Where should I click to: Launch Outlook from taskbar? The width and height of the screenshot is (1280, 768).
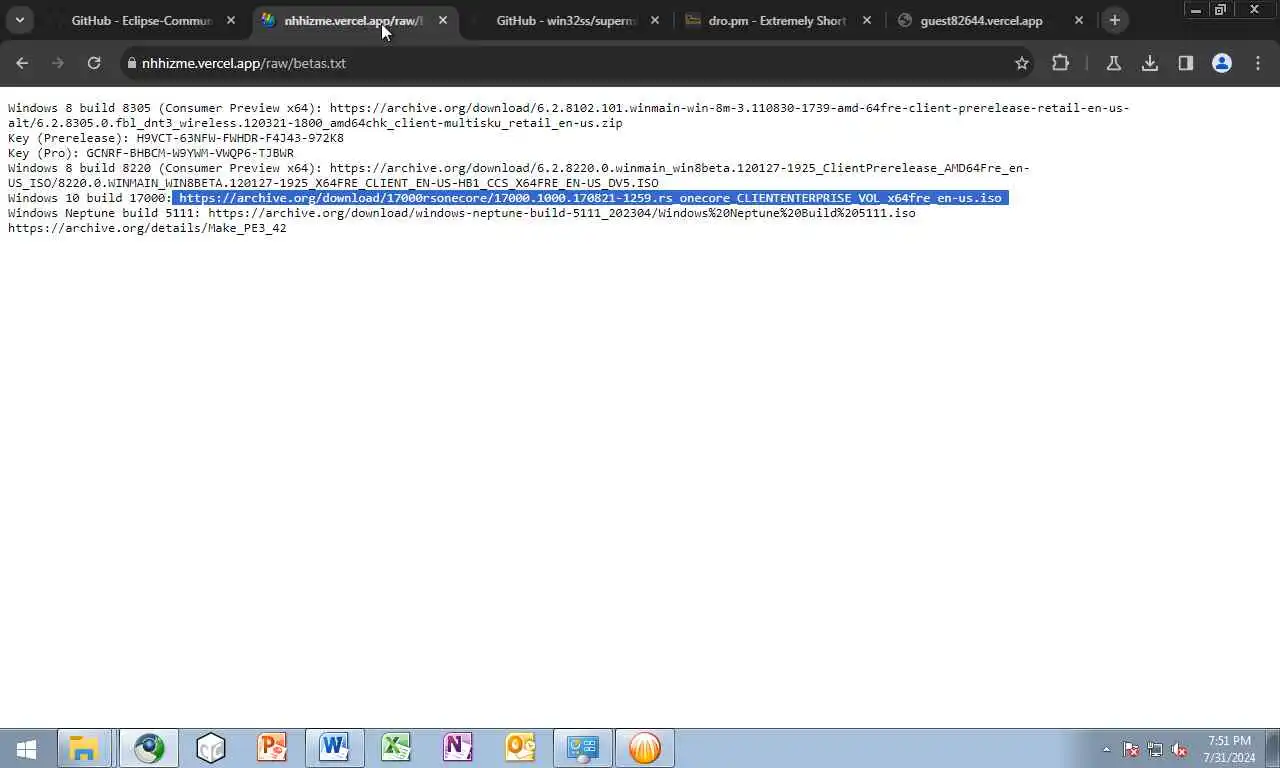click(x=520, y=748)
